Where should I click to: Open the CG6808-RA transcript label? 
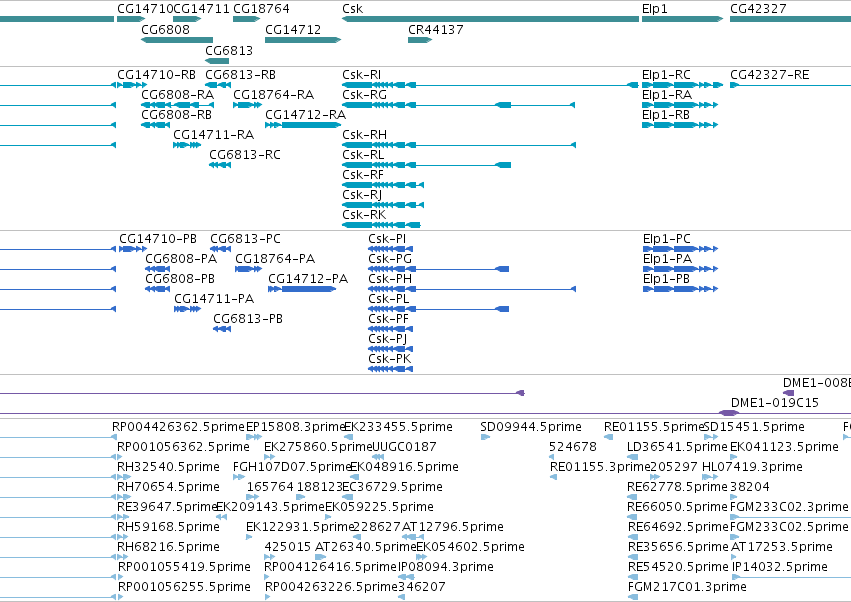tap(177, 94)
